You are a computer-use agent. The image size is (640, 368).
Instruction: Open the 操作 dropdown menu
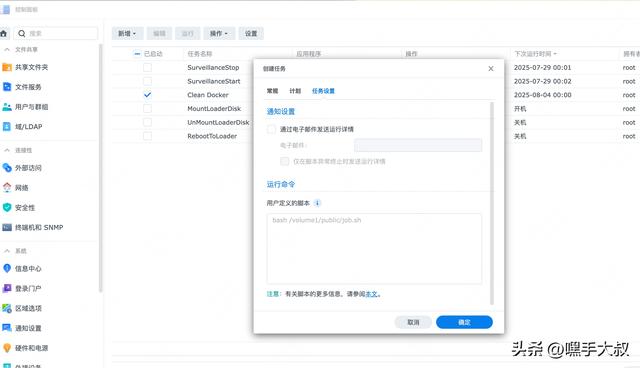click(x=219, y=33)
